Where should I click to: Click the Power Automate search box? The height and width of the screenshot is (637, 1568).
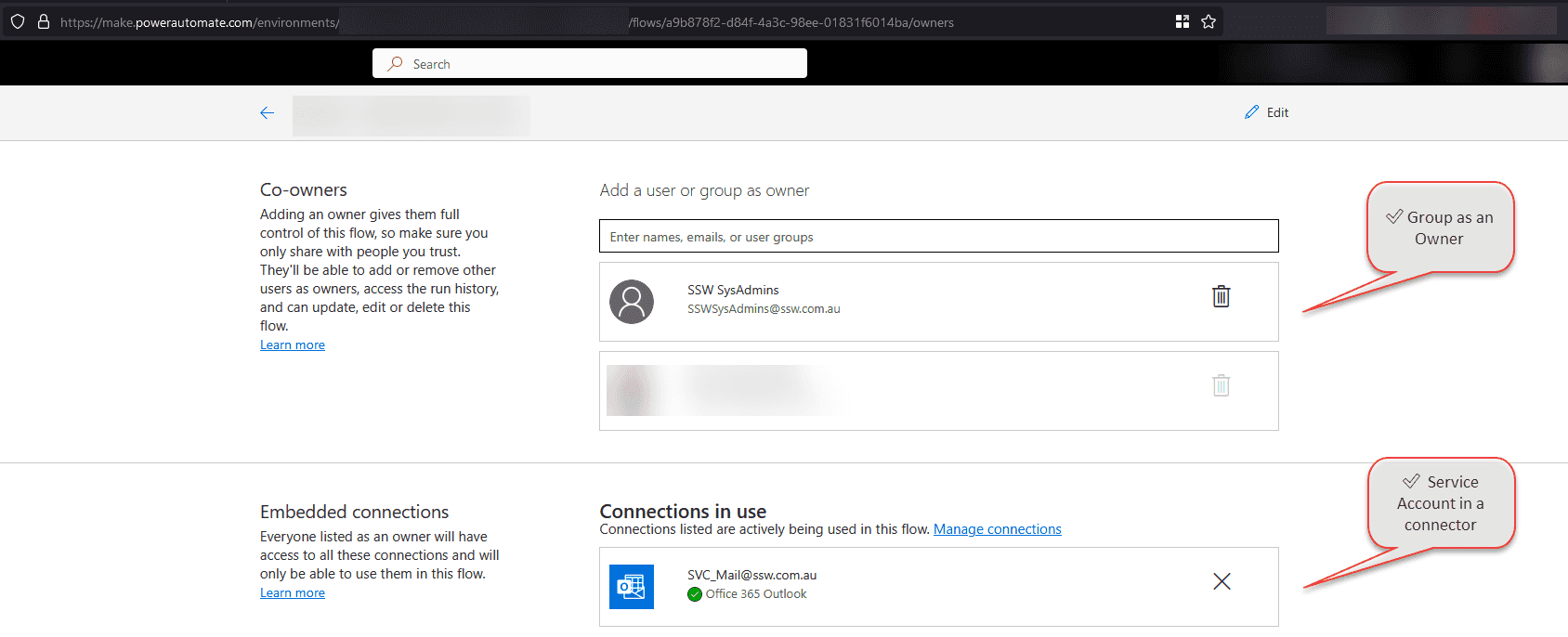click(590, 64)
